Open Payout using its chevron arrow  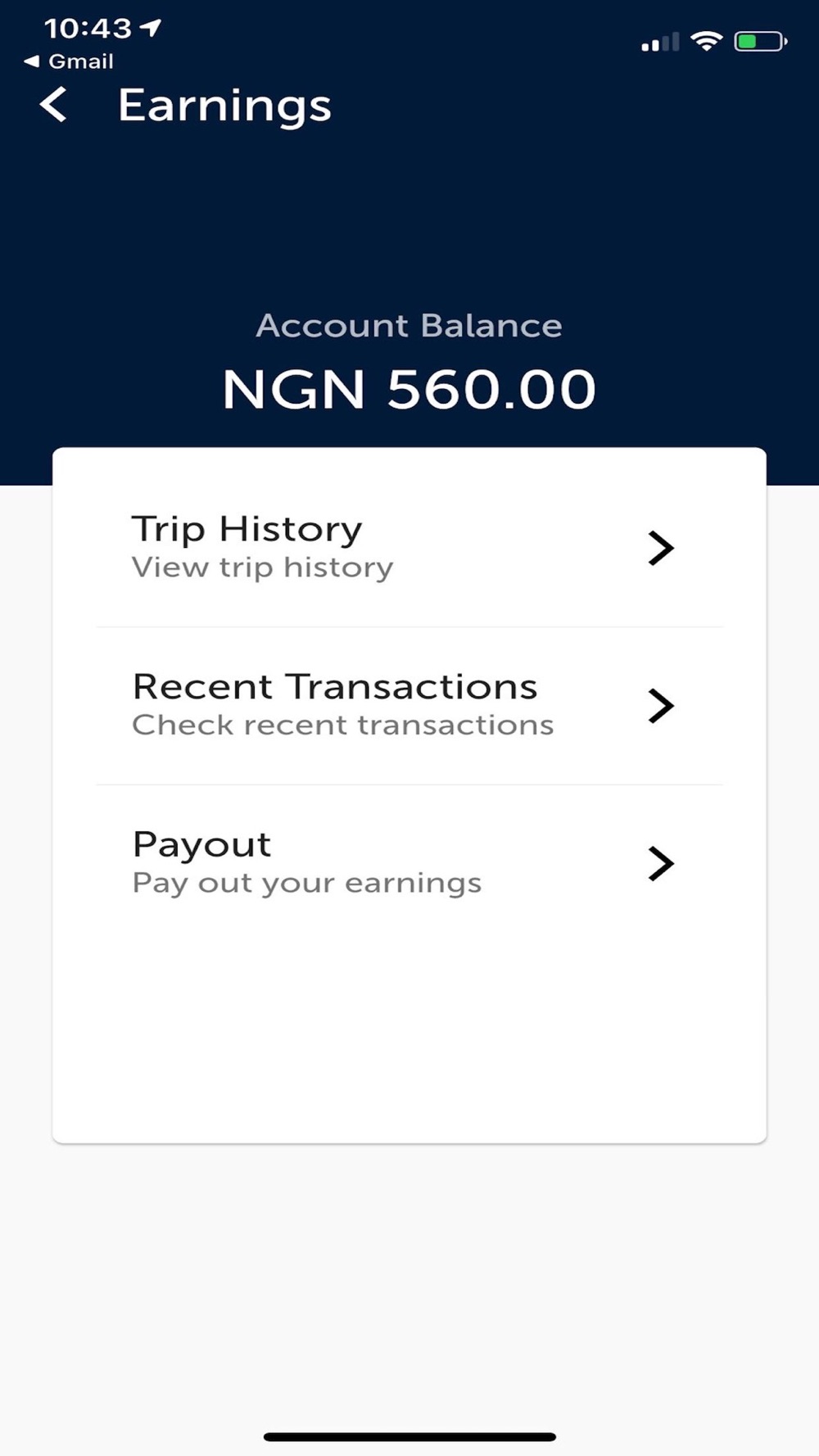pyautogui.click(x=660, y=863)
